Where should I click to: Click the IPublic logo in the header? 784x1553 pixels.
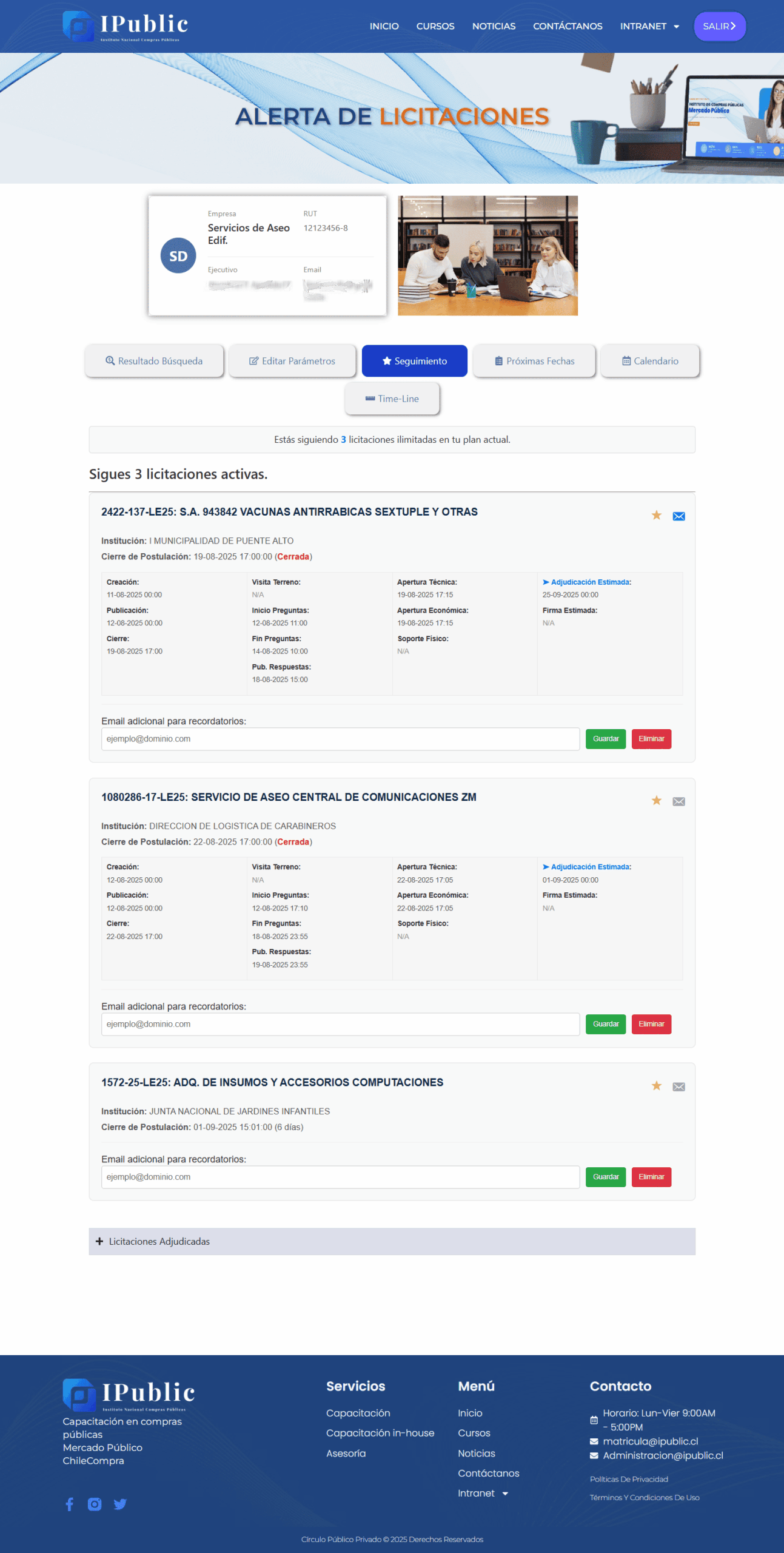(126, 26)
